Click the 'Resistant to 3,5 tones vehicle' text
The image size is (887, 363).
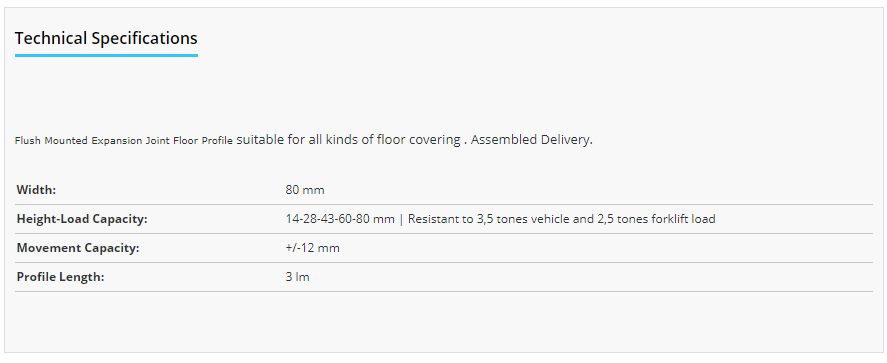pos(489,219)
